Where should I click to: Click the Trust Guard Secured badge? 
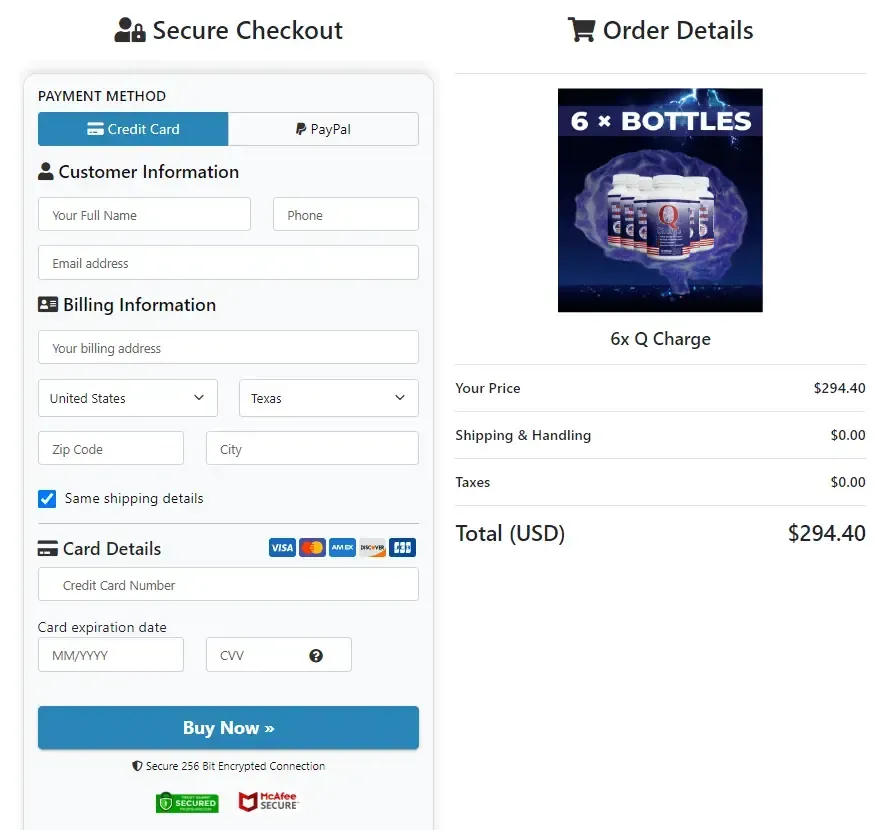tap(187, 801)
